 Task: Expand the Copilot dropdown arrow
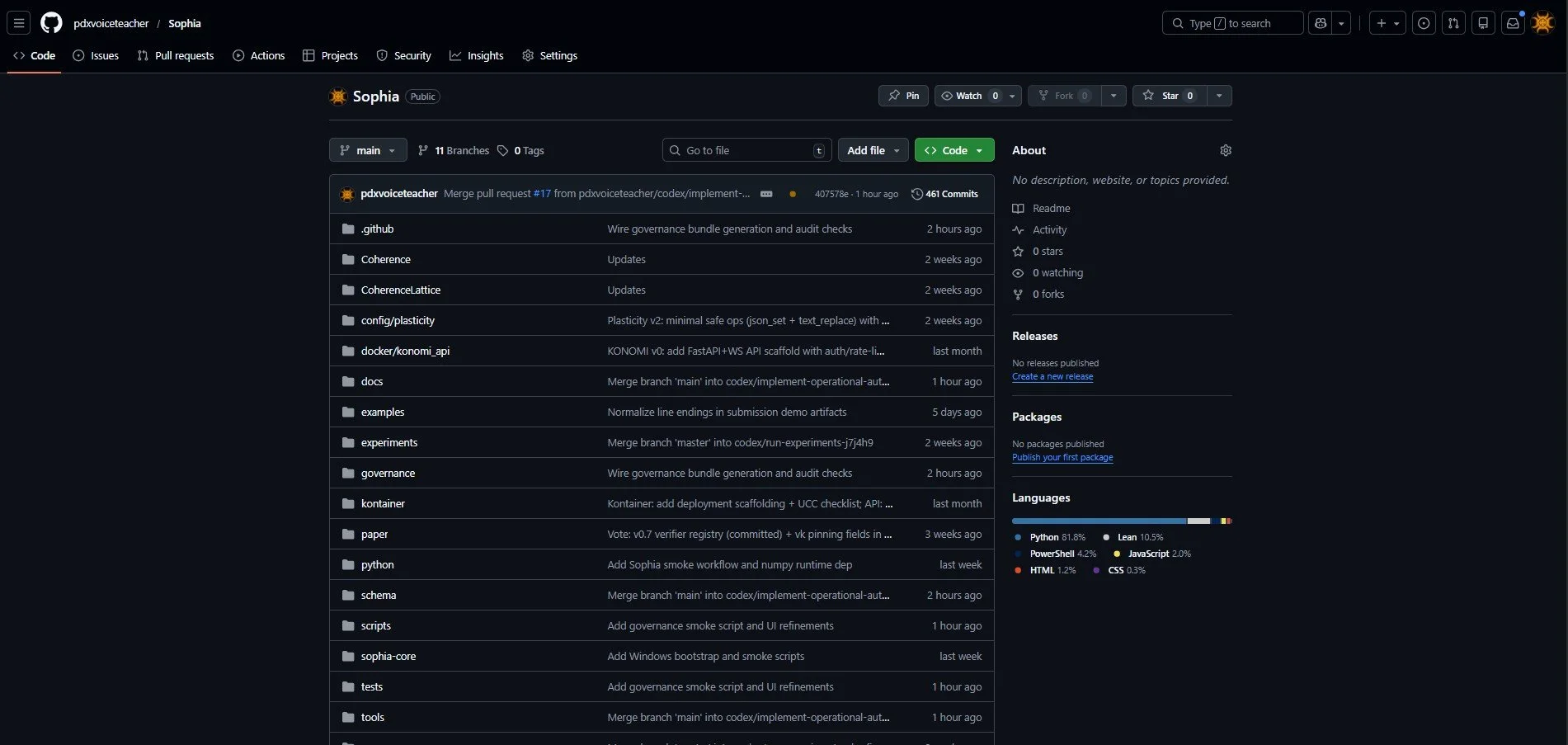(x=1341, y=23)
